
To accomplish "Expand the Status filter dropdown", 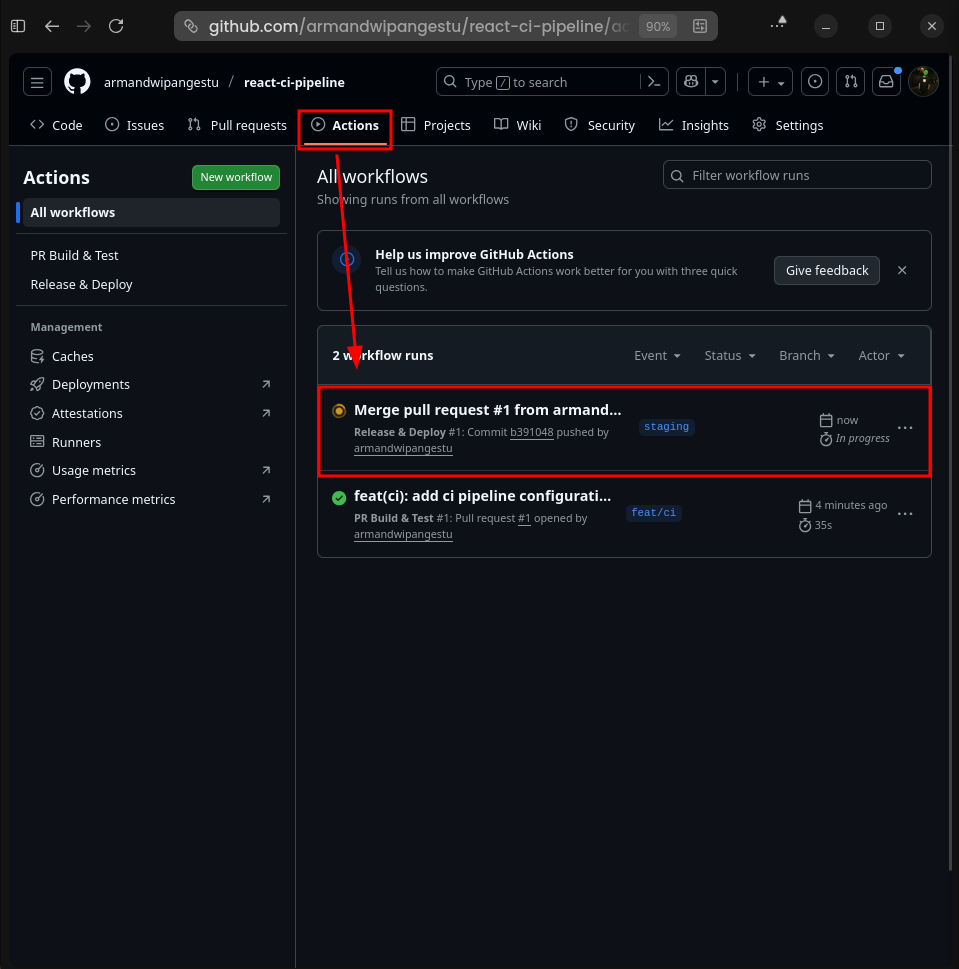I will (x=730, y=356).
